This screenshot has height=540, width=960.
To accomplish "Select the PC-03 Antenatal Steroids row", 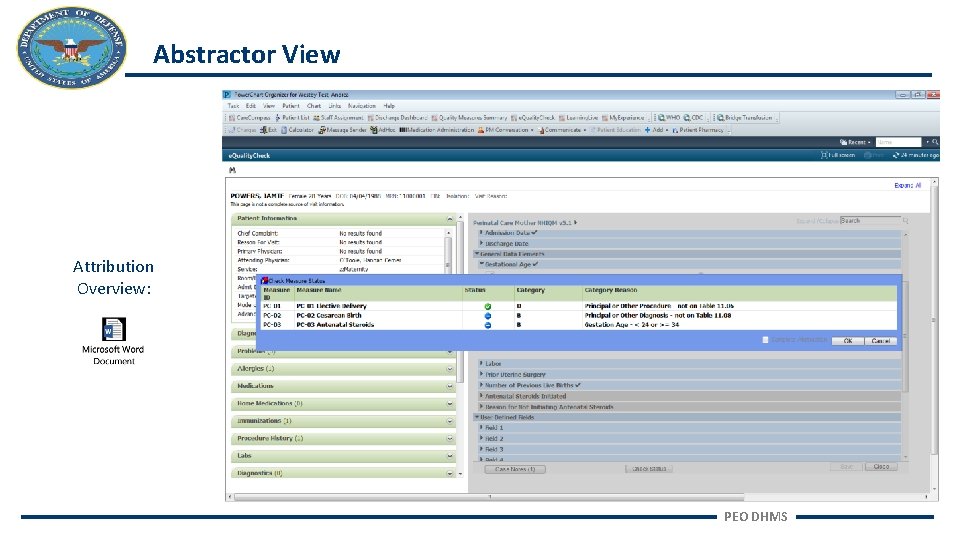I will pyautogui.click(x=579, y=325).
